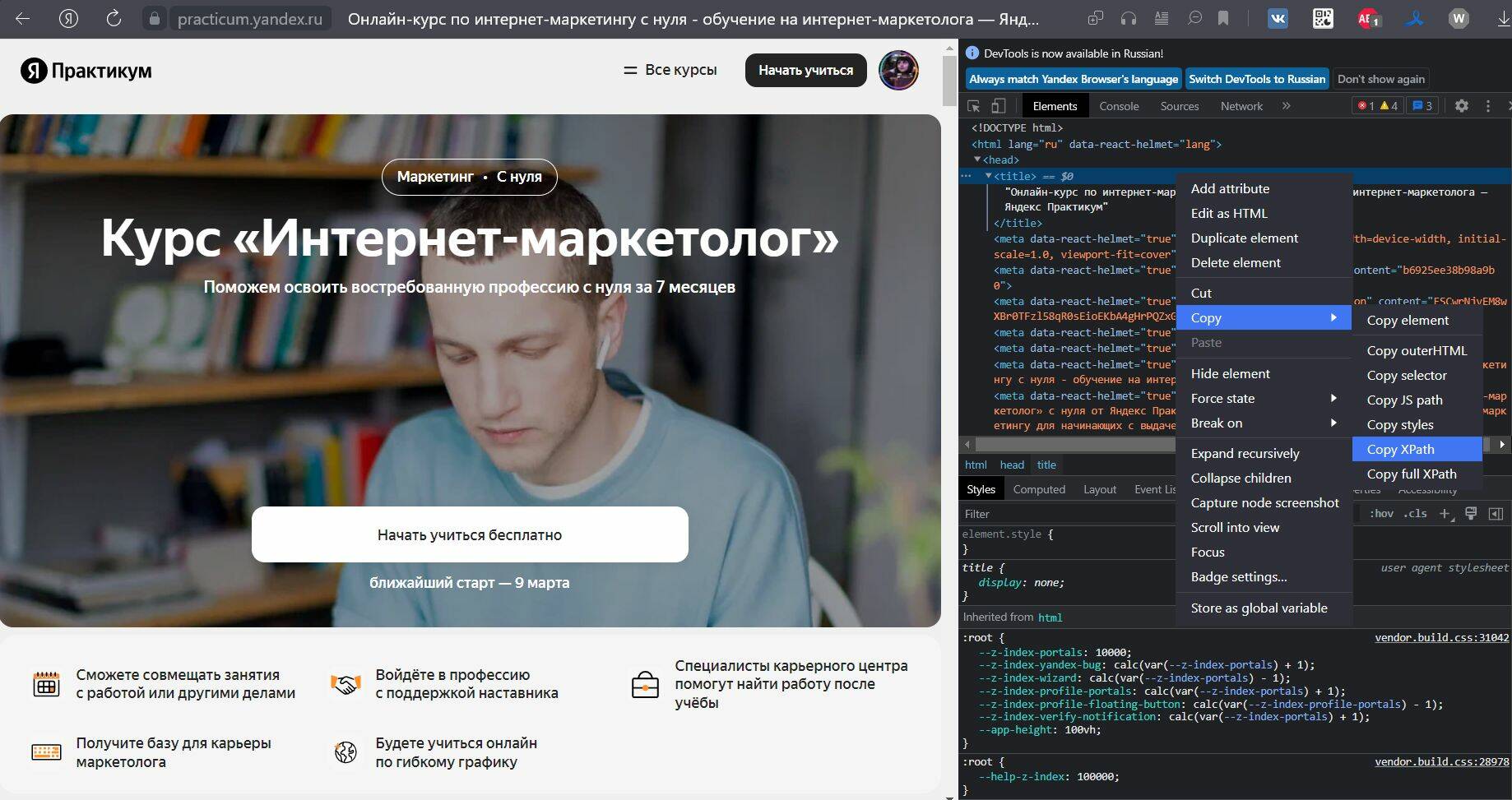Go back using the browser back arrow

[23, 18]
